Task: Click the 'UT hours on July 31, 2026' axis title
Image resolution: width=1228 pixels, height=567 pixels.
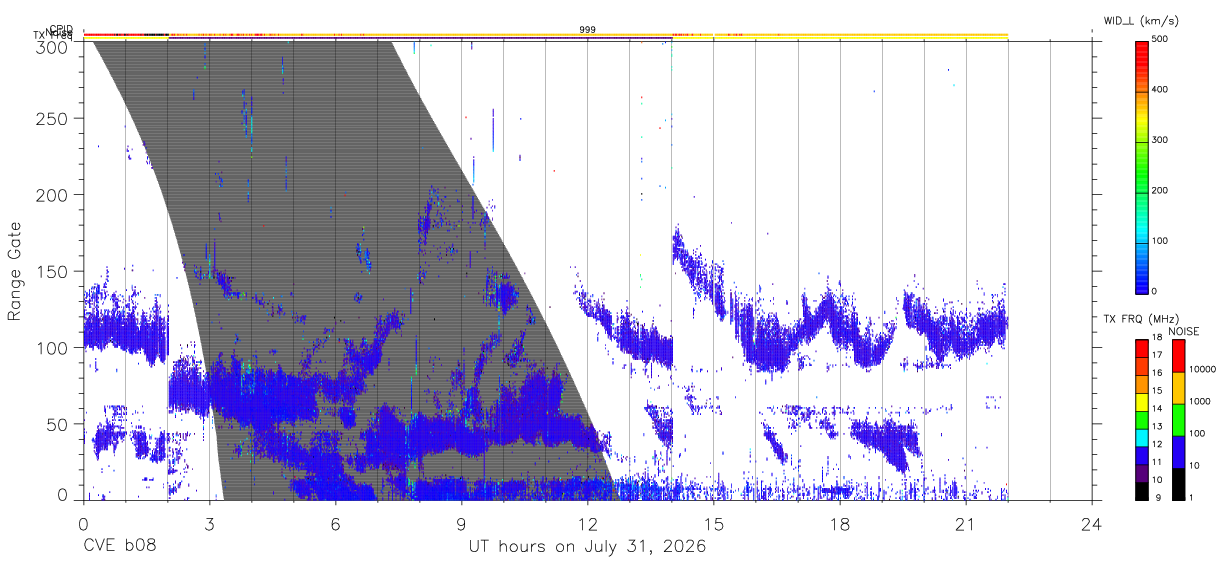Action: (587, 547)
